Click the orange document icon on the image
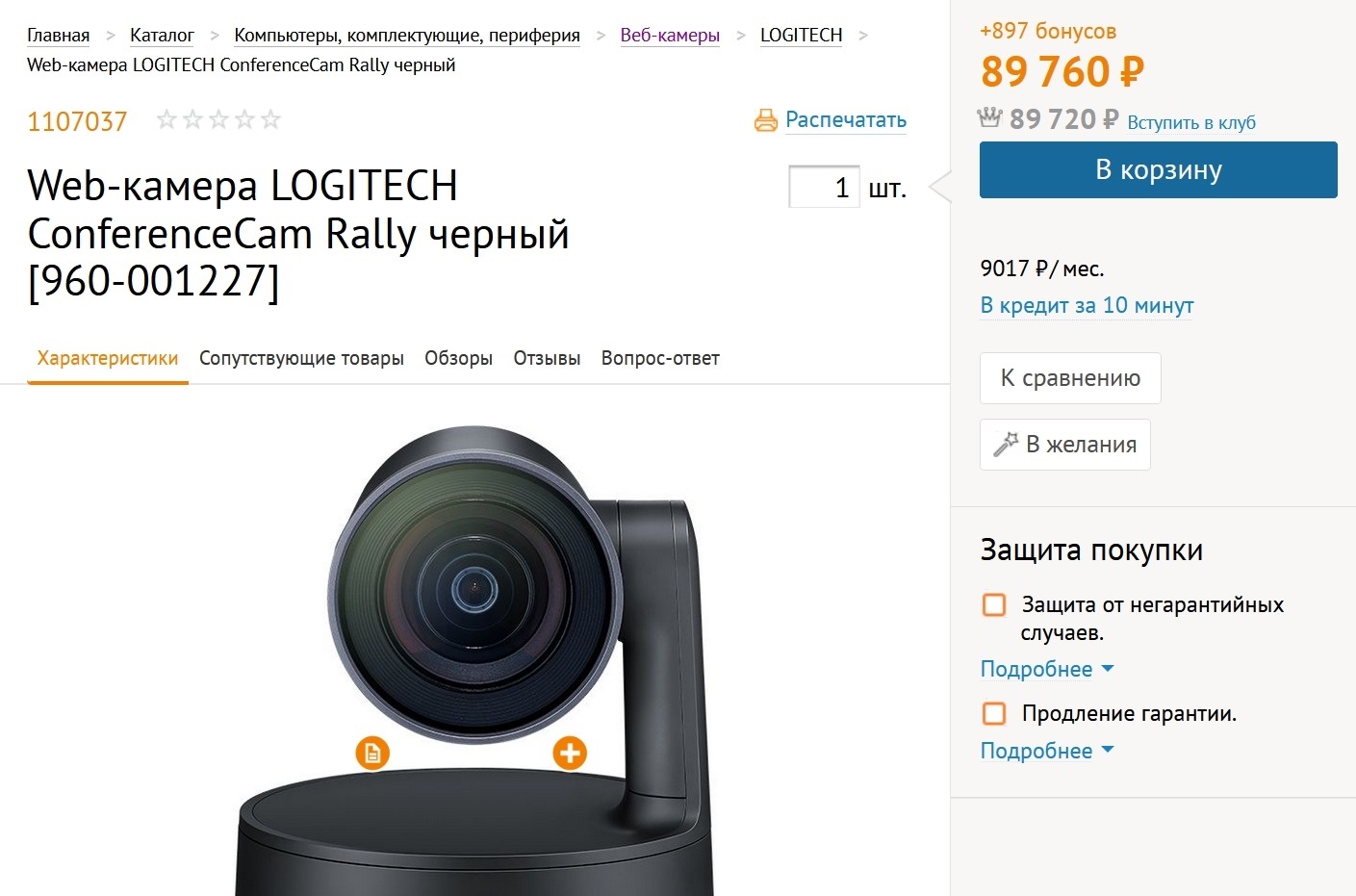The width and height of the screenshot is (1356, 896). pyautogui.click(x=372, y=753)
